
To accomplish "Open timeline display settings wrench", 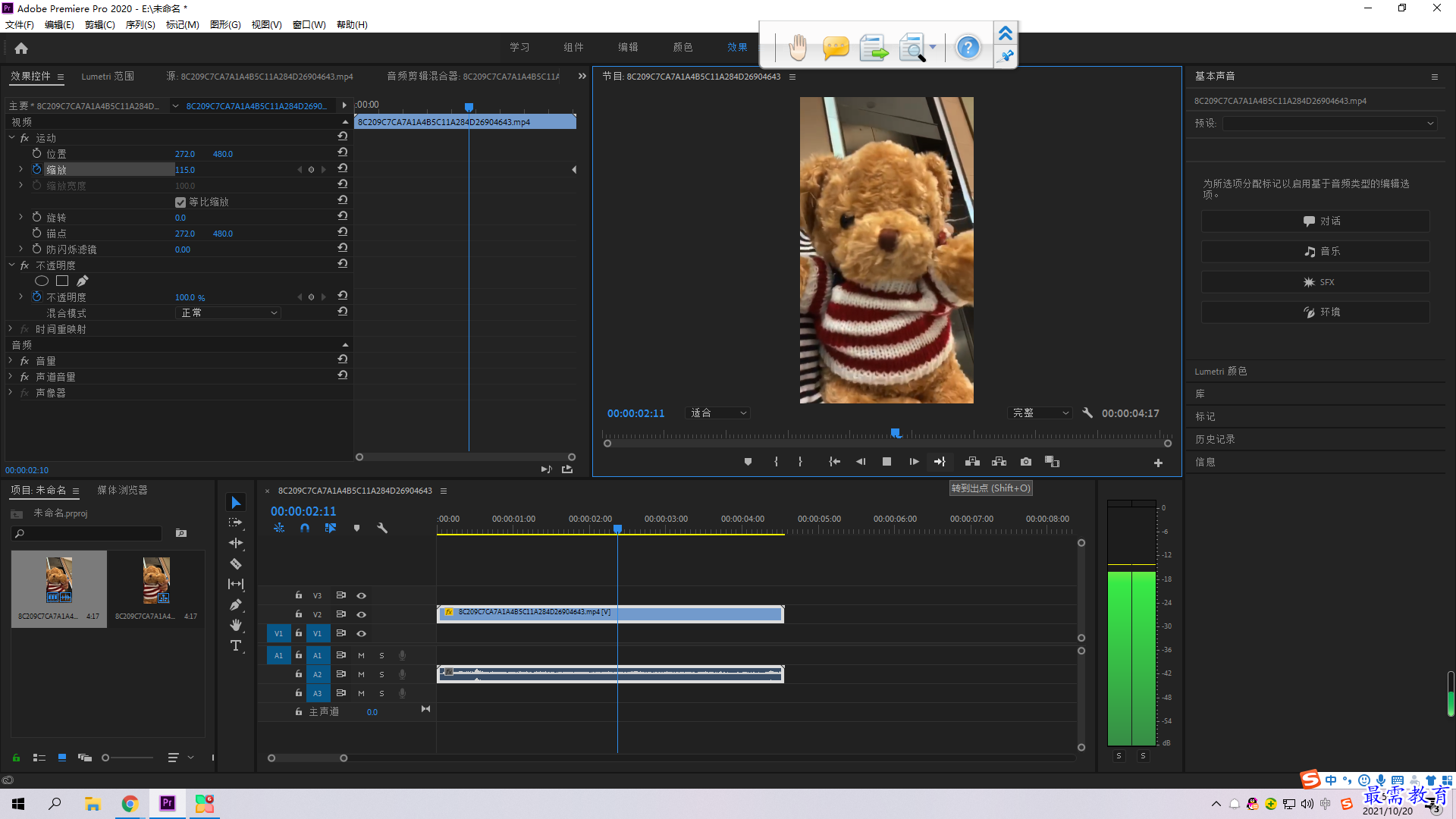I will [382, 528].
